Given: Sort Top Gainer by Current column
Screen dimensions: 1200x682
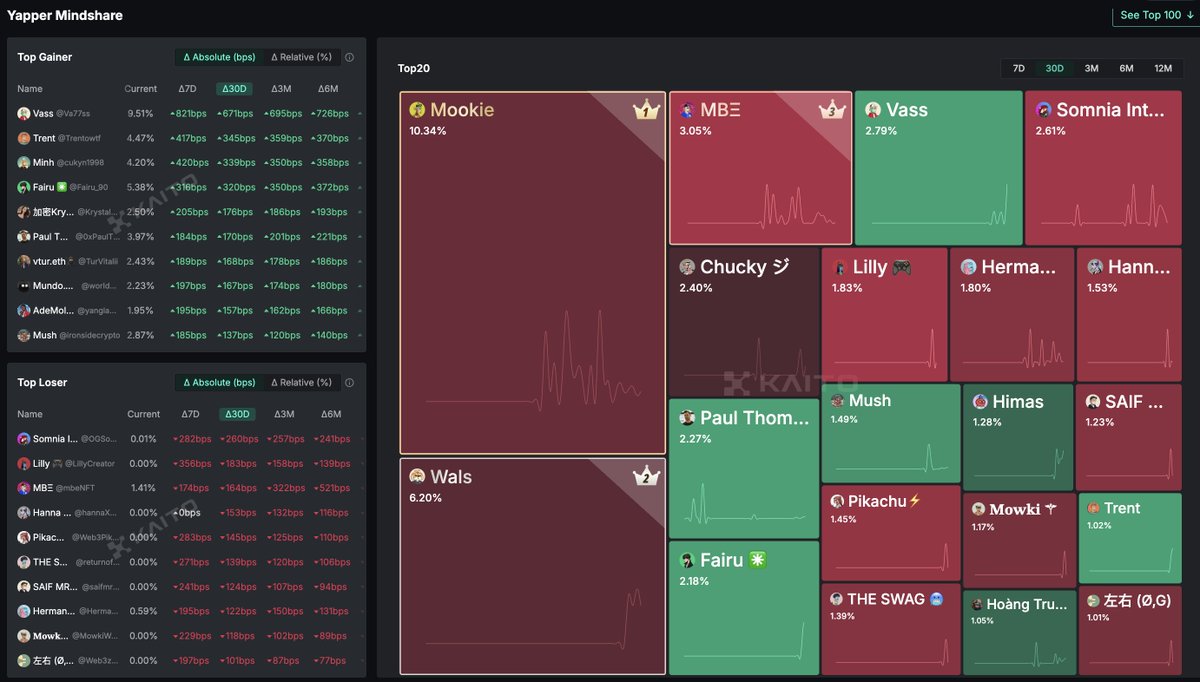Looking at the screenshot, I should 141,89.
